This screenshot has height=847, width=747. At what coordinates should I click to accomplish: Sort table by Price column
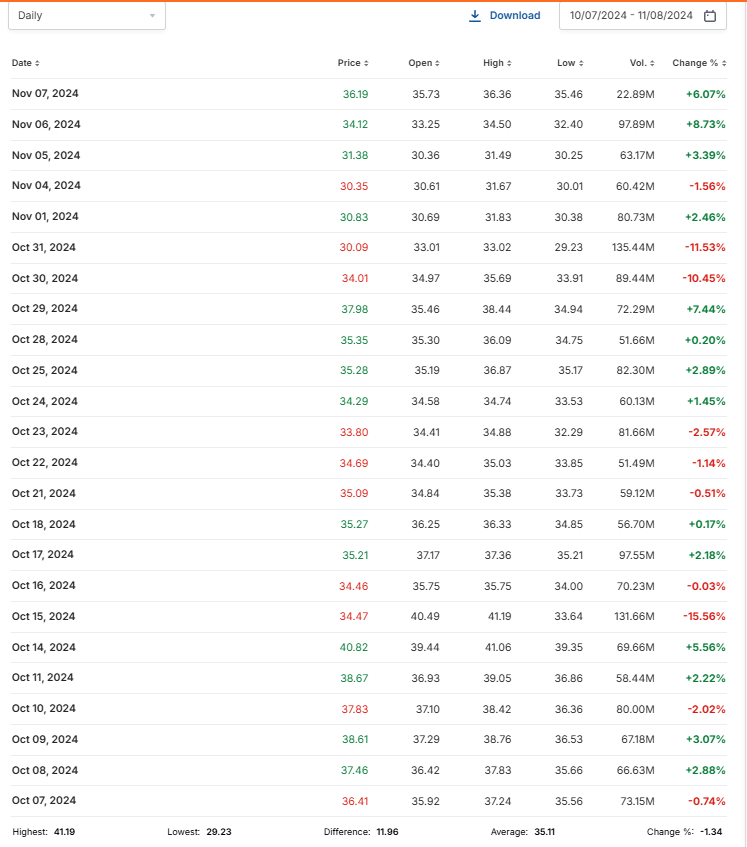[353, 63]
